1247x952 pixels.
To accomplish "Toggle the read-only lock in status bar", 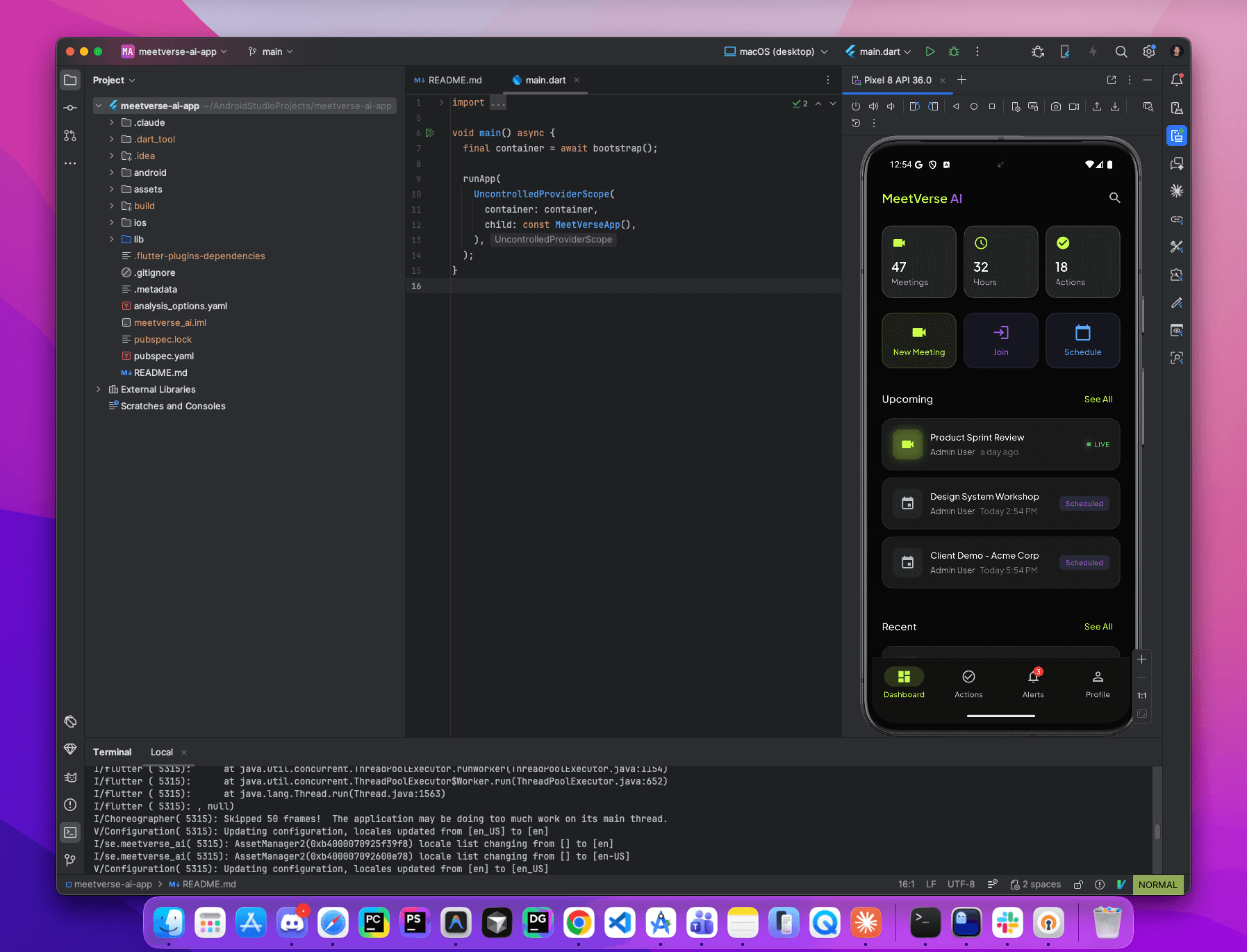I will coord(1078,885).
